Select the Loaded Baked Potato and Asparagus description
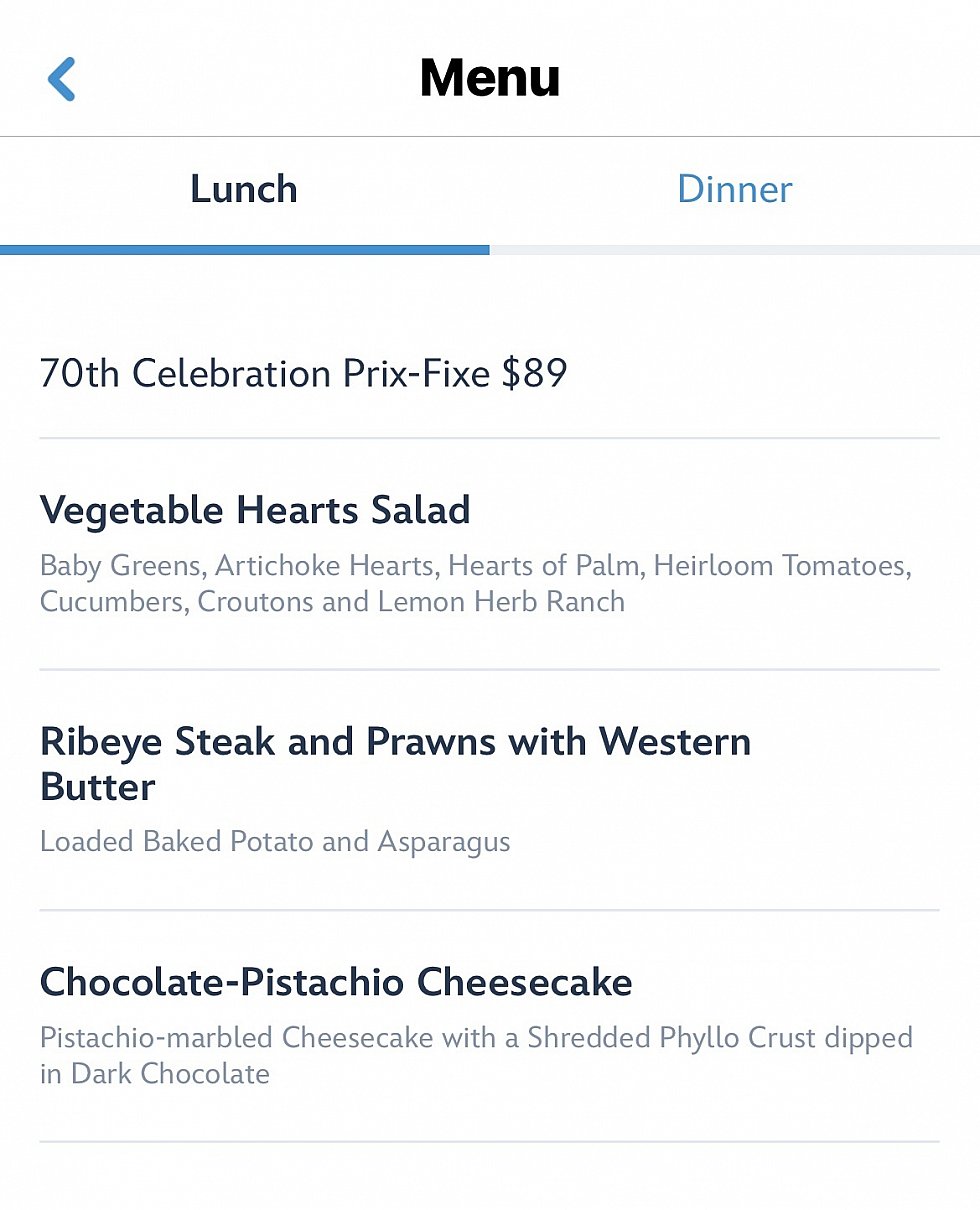 click(x=275, y=842)
